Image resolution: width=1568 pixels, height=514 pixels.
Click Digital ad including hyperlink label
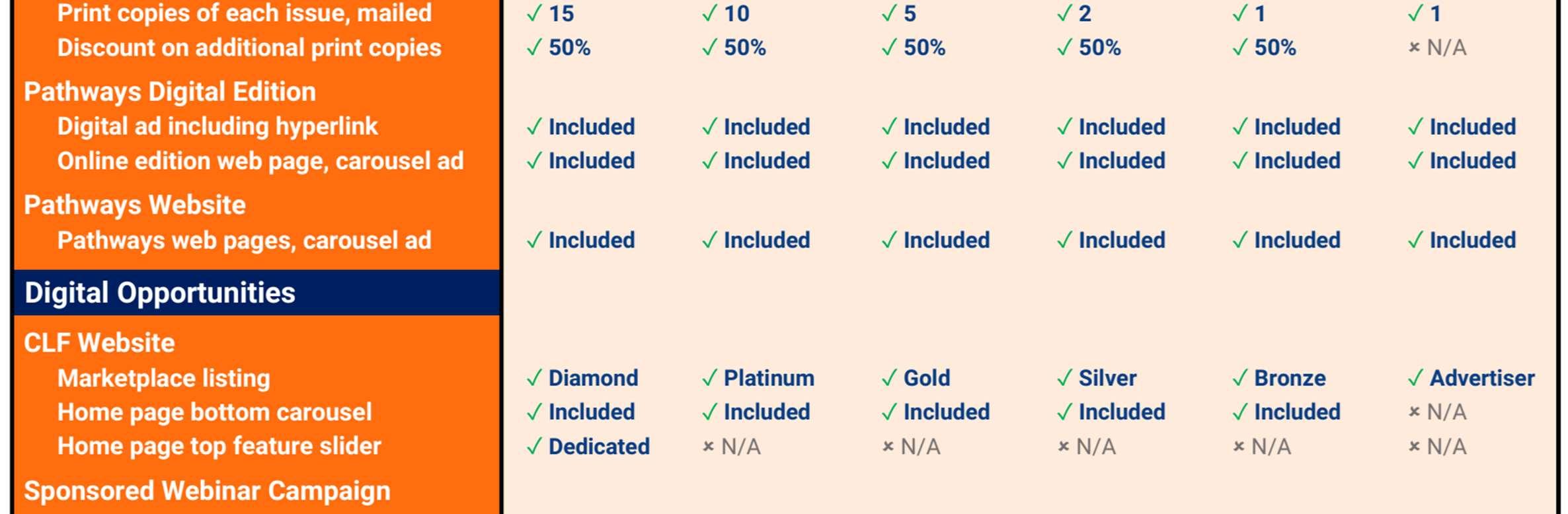tap(217, 126)
